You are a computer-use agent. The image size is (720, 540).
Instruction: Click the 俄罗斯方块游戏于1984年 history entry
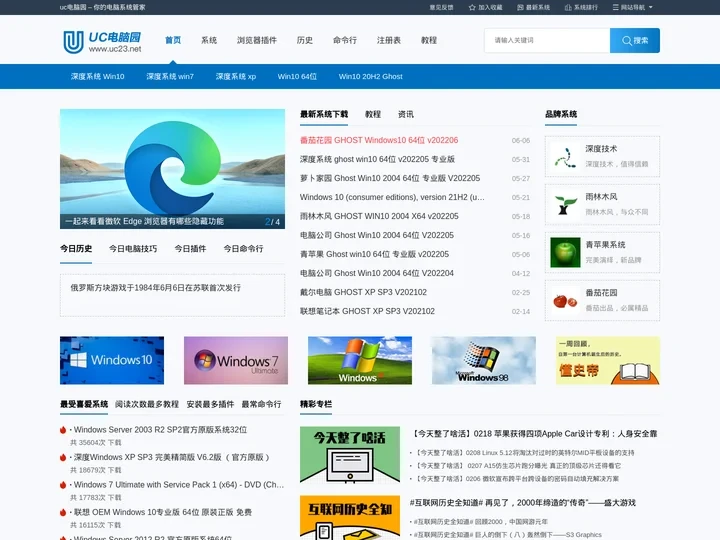pos(156,288)
